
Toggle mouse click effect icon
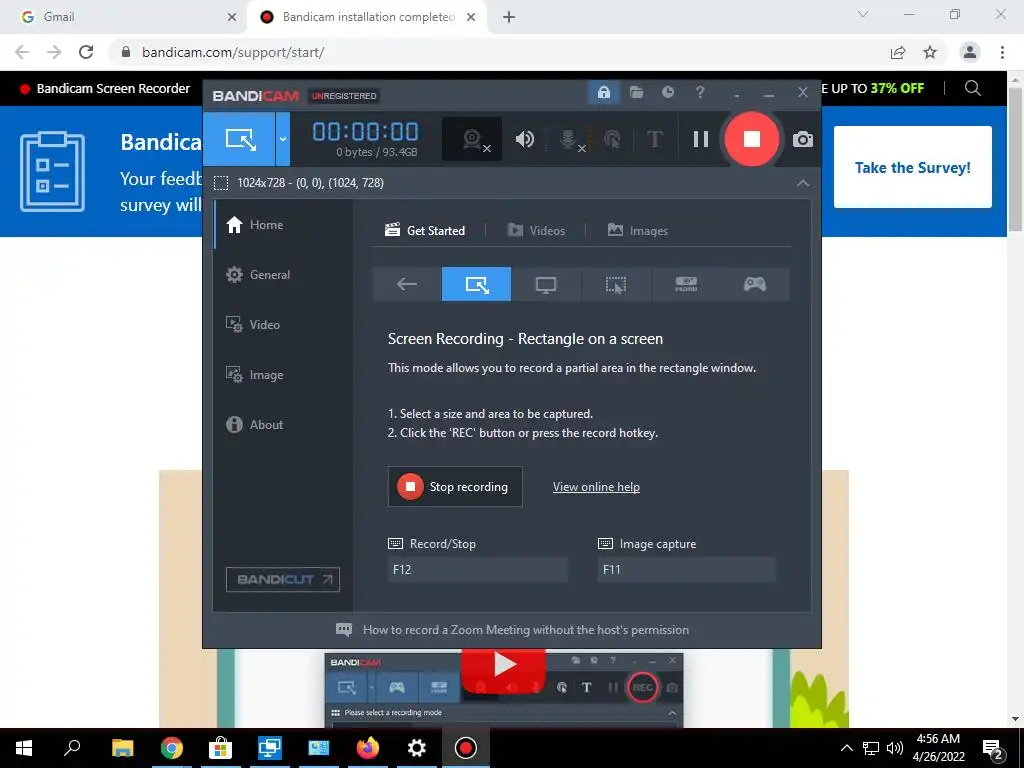tap(612, 139)
